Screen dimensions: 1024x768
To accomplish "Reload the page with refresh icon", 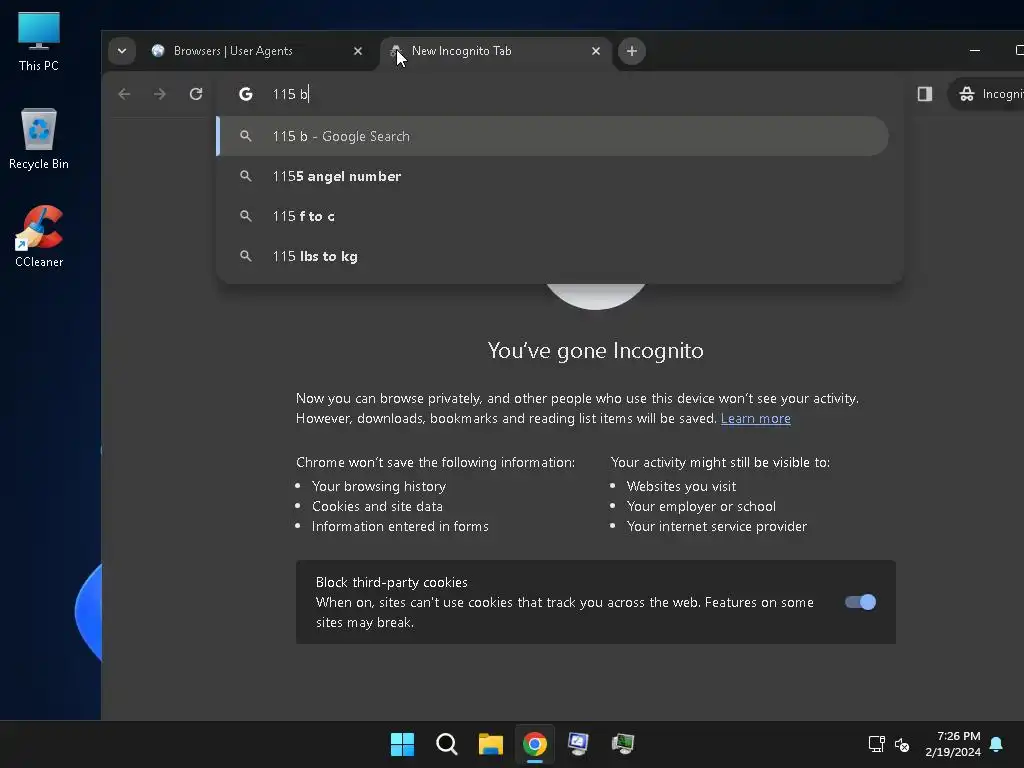I will point(196,94).
